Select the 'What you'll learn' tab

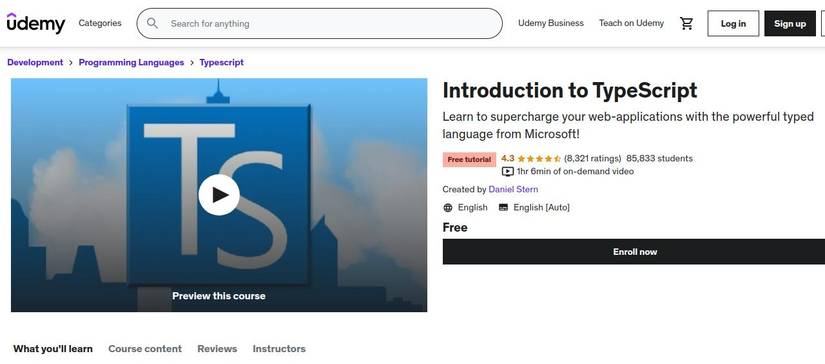[x=53, y=349]
